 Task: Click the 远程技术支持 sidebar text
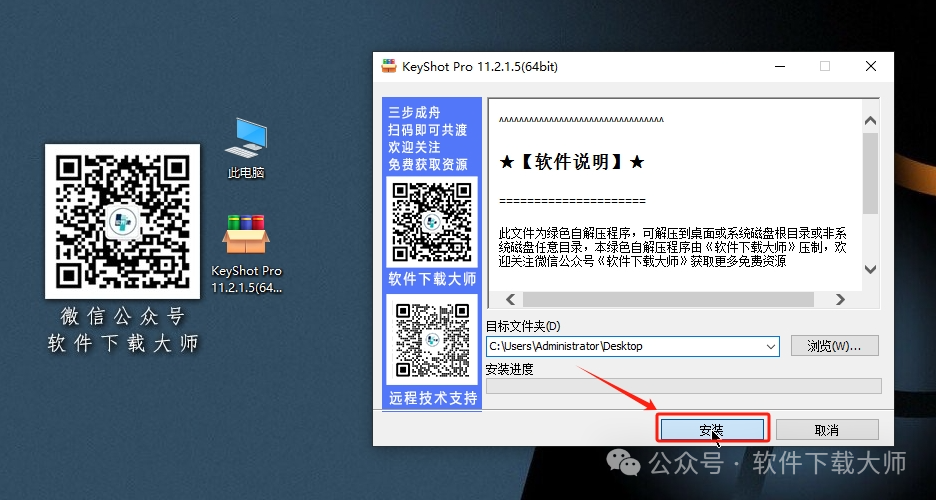[x=433, y=398]
